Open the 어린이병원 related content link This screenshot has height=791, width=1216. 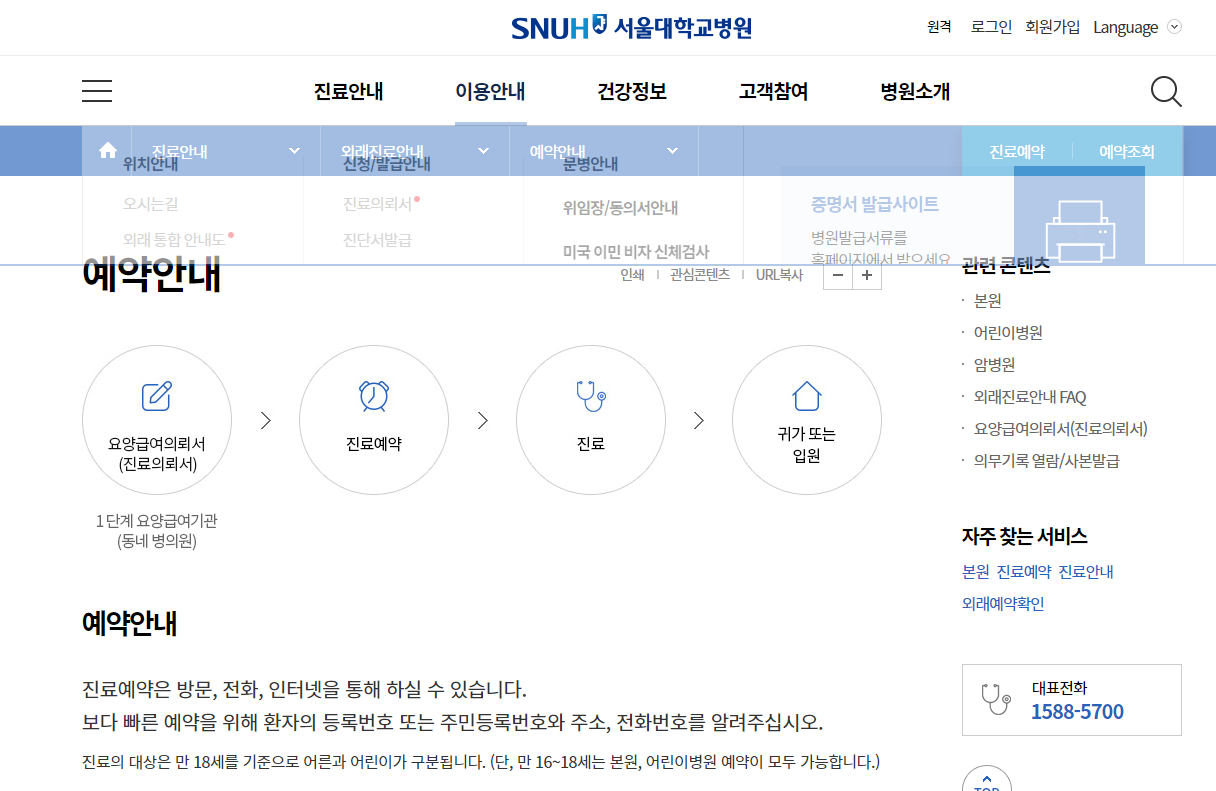pyautogui.click(x=1007, y=332)
